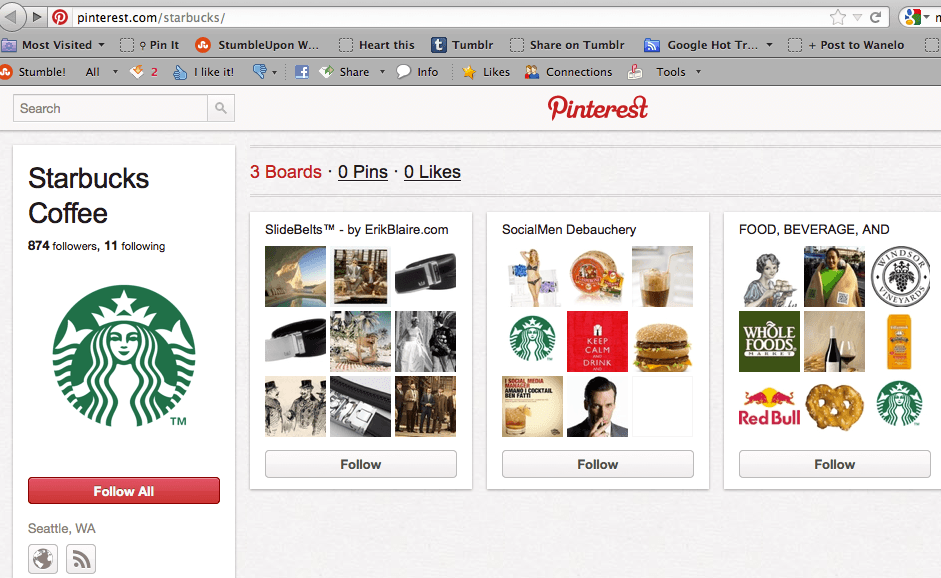The height and width of the screenshot is (578, 941).
Task: Expand the Tools dropdown arrow
Action: click(699, 72)
